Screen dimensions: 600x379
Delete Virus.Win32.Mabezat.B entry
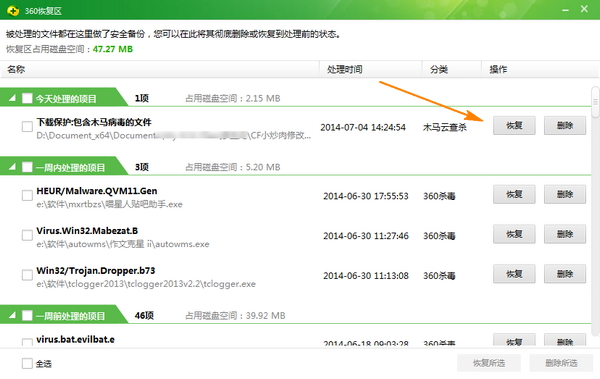565,234
